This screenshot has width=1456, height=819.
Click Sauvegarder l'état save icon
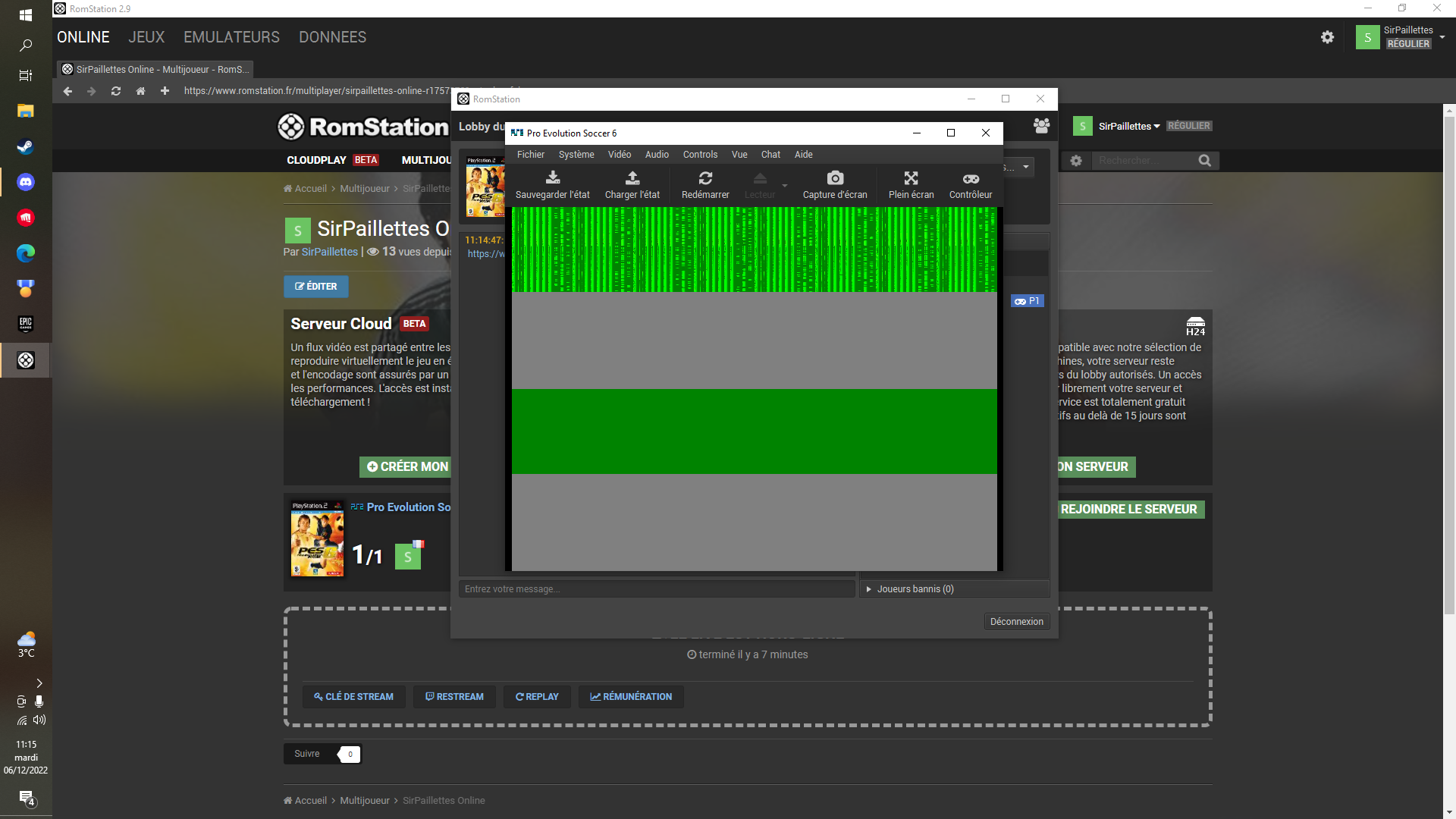(553, 178)
